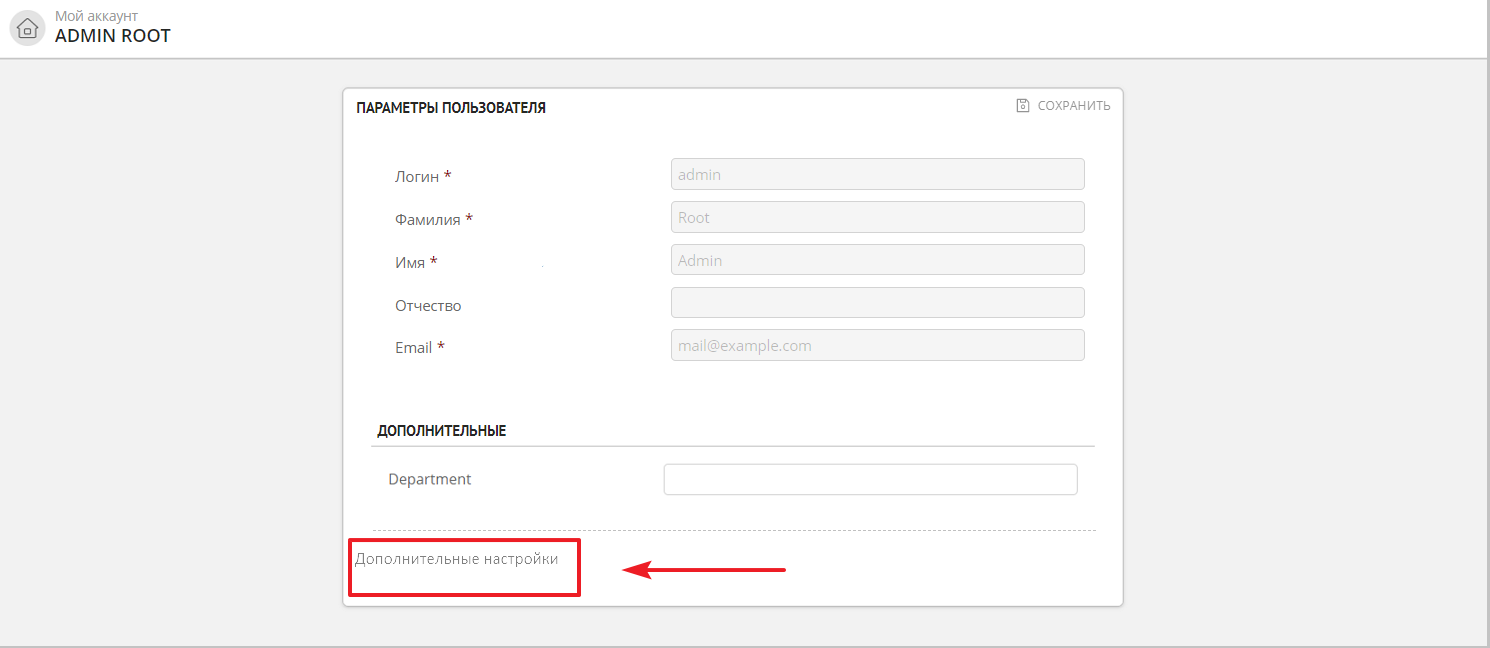Click the ДОПОЛНИТЕЛЬНЫЕ section heading
This screenshot has width=1490, height=648.
tap(441, 431)
